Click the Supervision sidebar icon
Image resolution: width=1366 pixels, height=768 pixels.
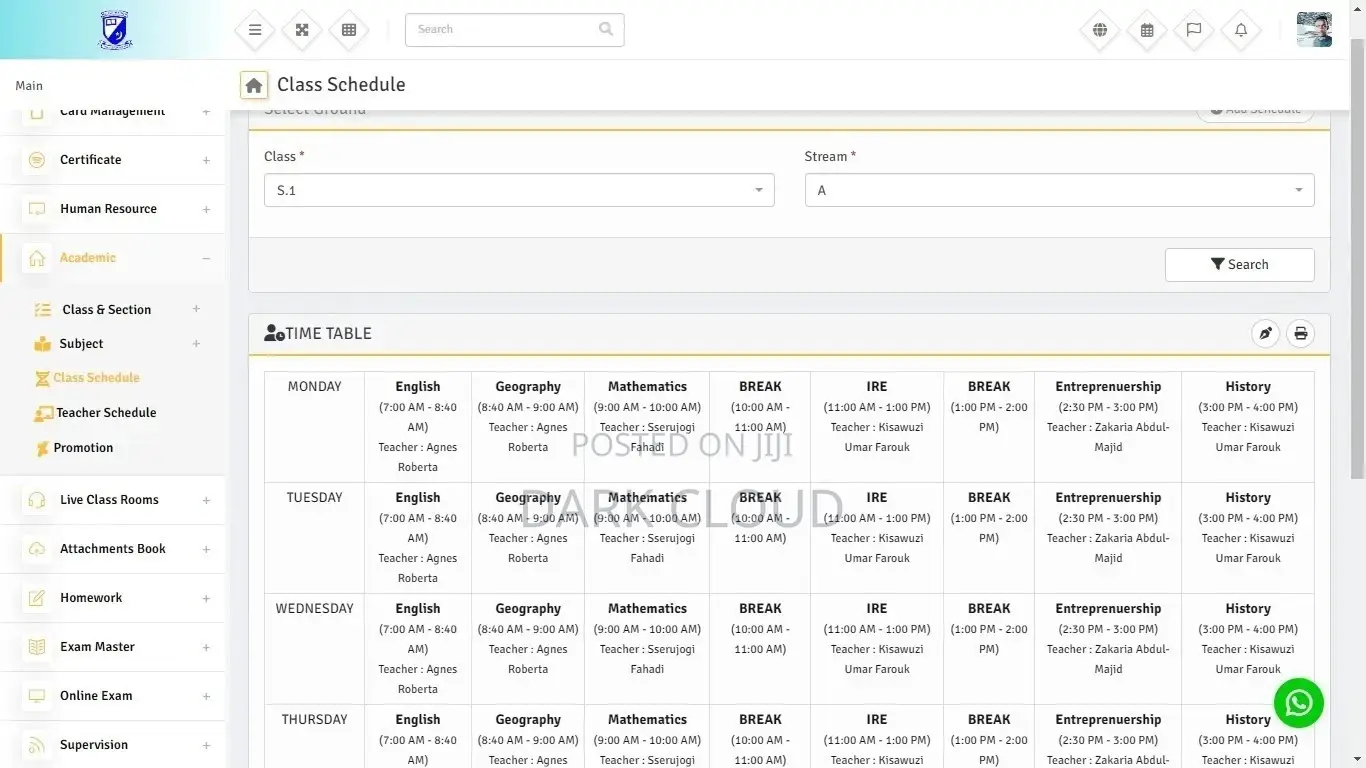pyautogui.click(x=37, y=745)
